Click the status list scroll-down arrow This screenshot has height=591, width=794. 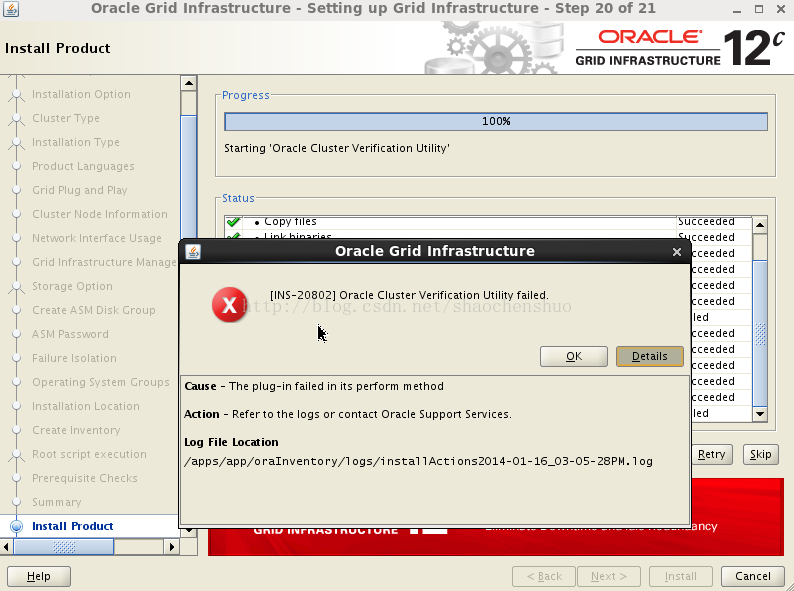click(760, 414)
